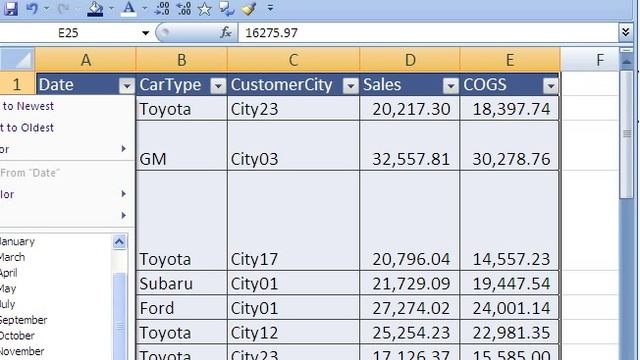Viewport: 640px width, 360px height.
Task: Select column C header
Action: 293,60
